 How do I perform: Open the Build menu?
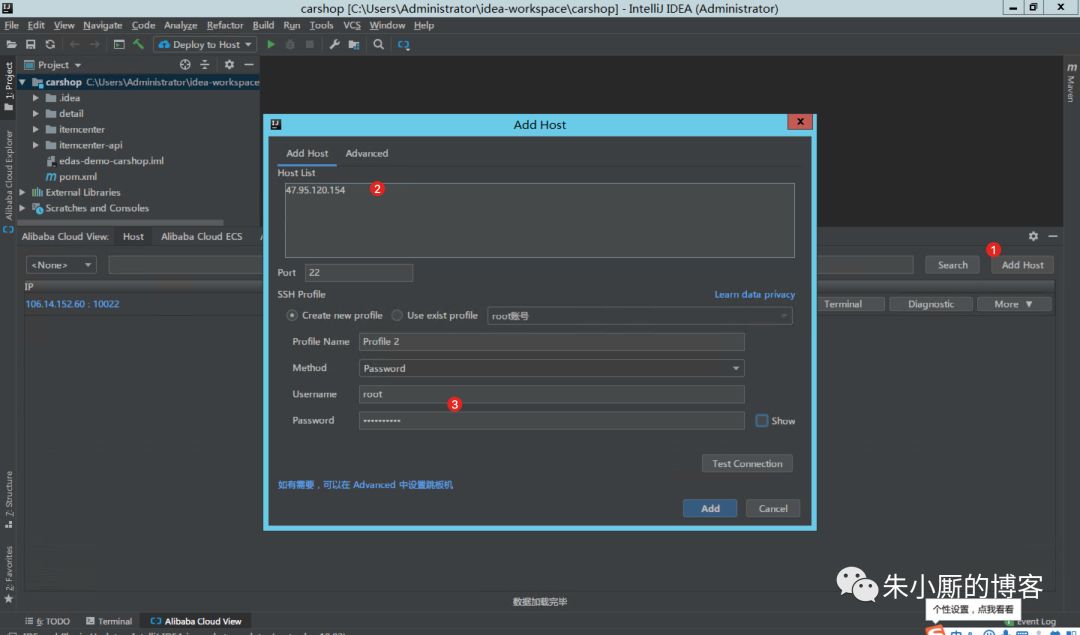(263, 25)
